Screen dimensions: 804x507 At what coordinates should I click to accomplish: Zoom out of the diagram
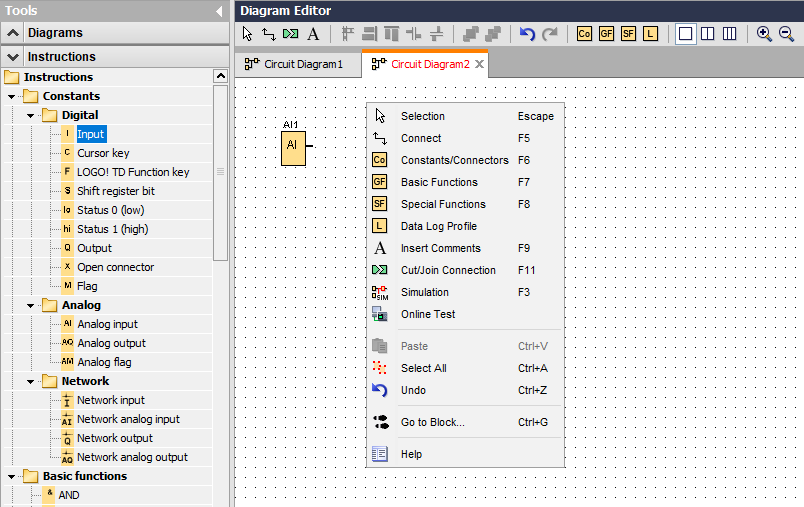coord(786,34)
